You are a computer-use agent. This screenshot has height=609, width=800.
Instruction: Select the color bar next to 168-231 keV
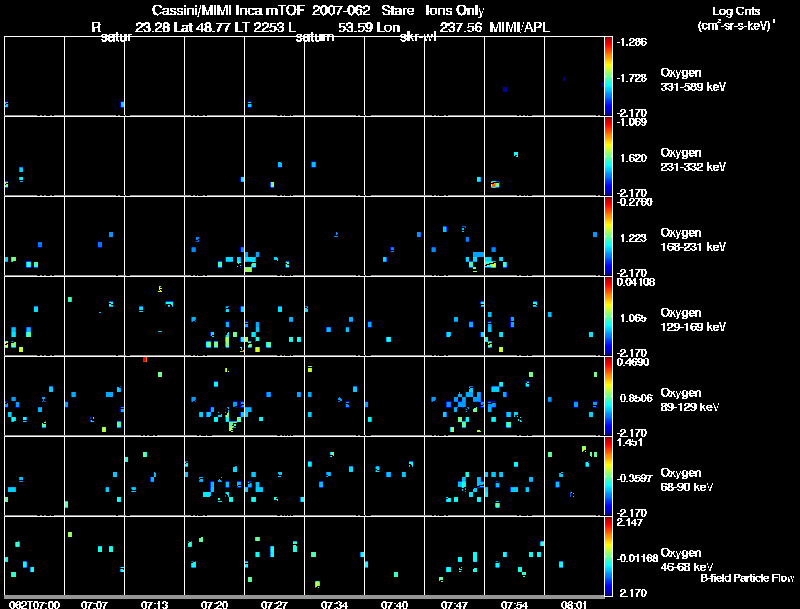(x=608, y=236)
